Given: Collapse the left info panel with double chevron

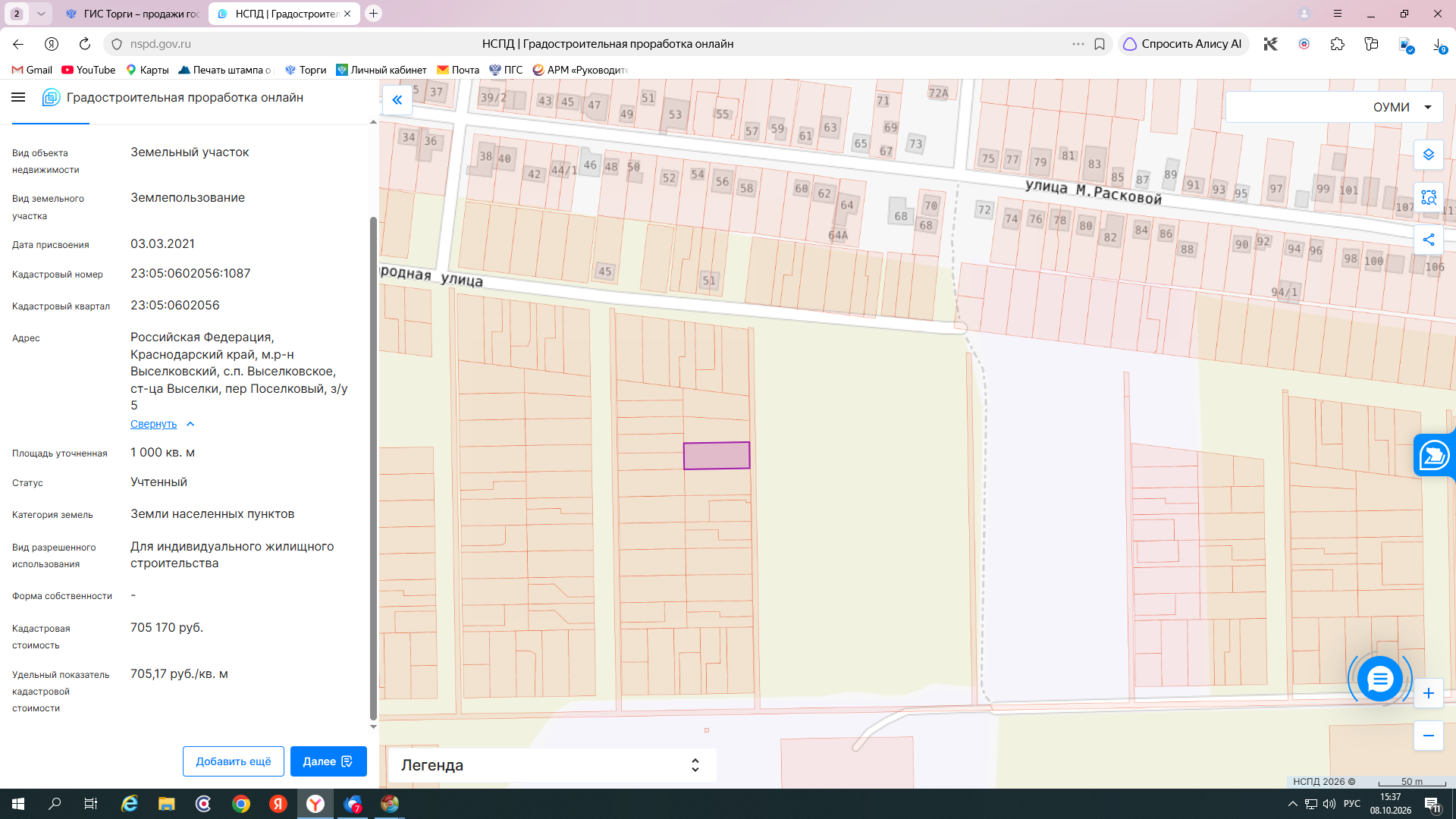Looking at the screenshot, I should coord(397,100).
